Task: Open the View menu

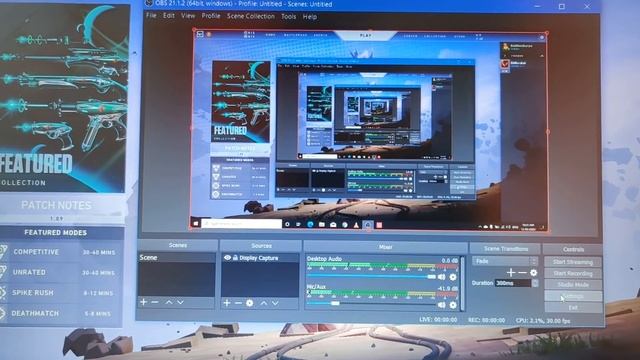Action: 188,16
